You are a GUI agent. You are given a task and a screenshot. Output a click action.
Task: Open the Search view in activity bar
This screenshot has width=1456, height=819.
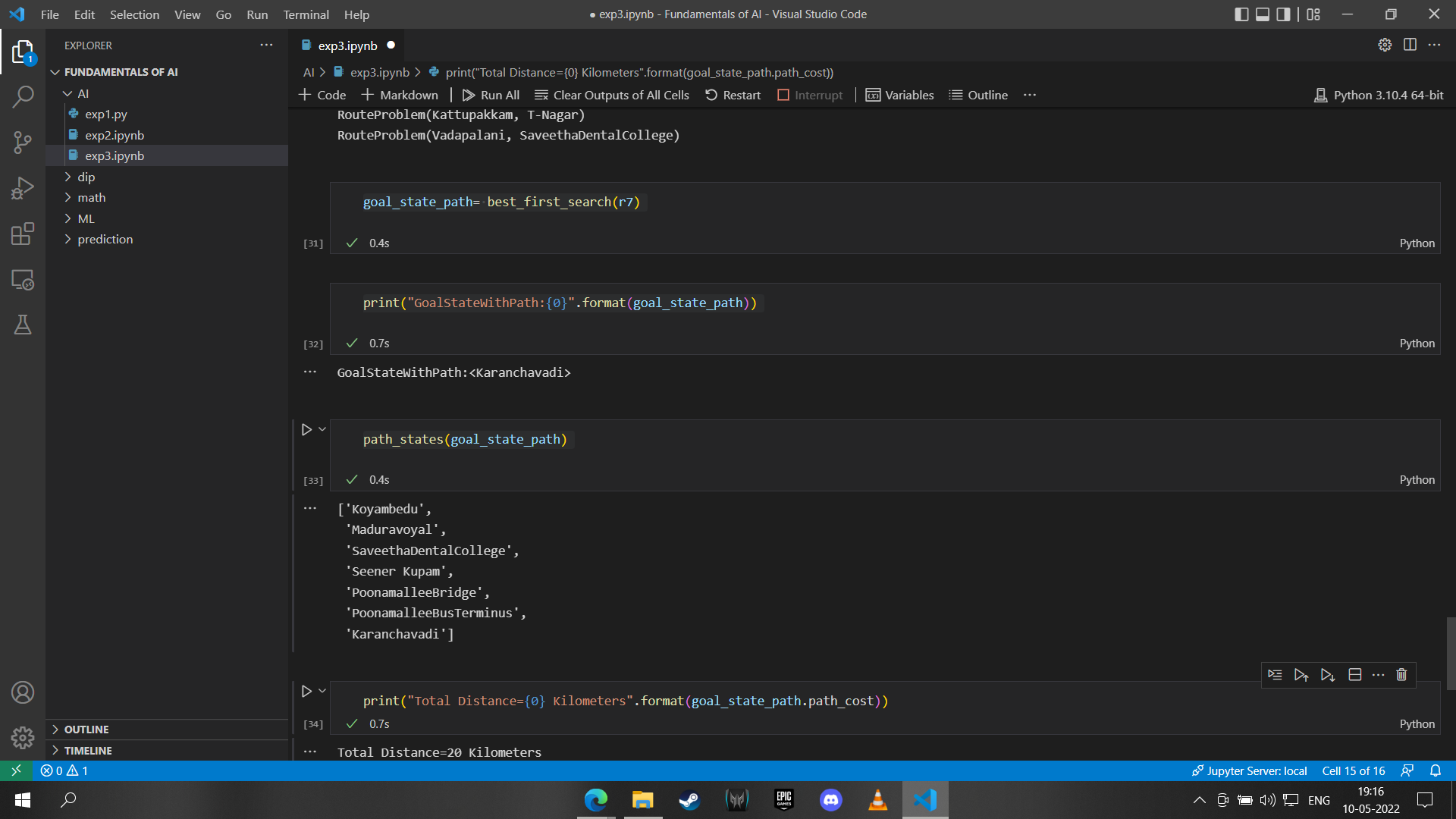coord(23,97)
